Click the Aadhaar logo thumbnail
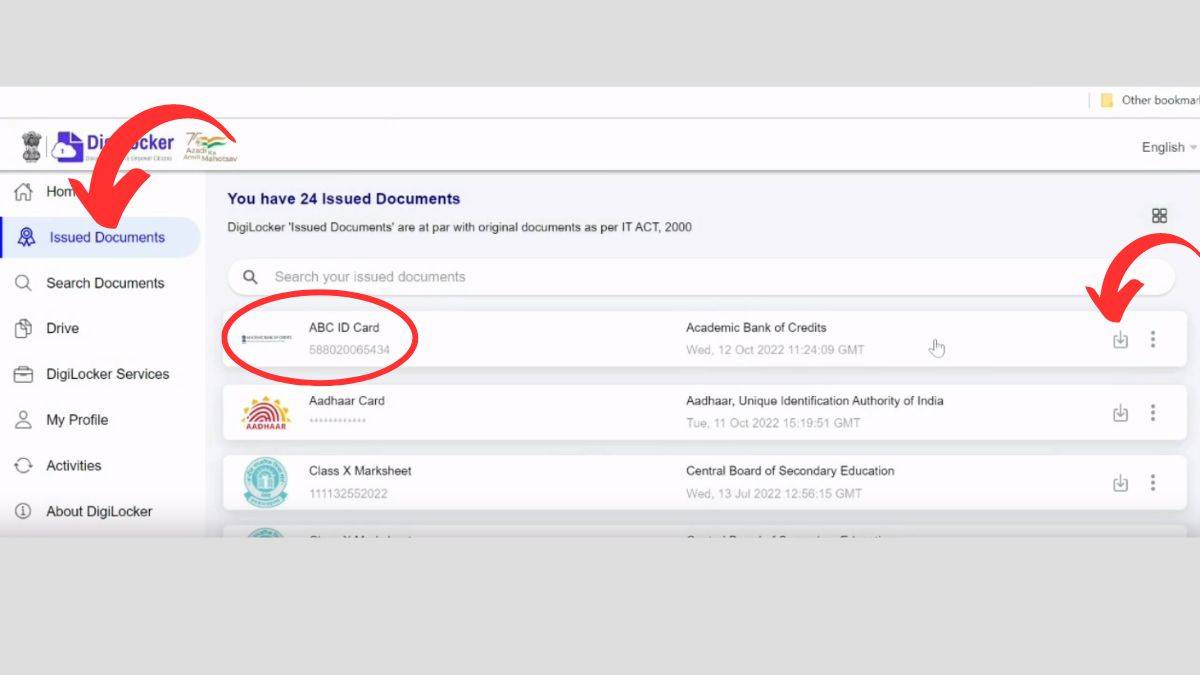This screenshot has height=675, width=1200. pyautogui.click(x=265, y=413)
